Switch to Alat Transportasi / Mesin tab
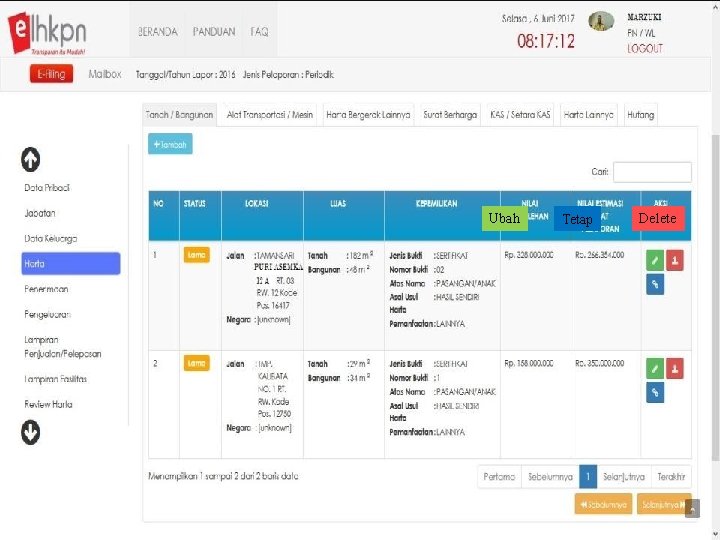This screenshot has height=540, width=720. (270, 115)
